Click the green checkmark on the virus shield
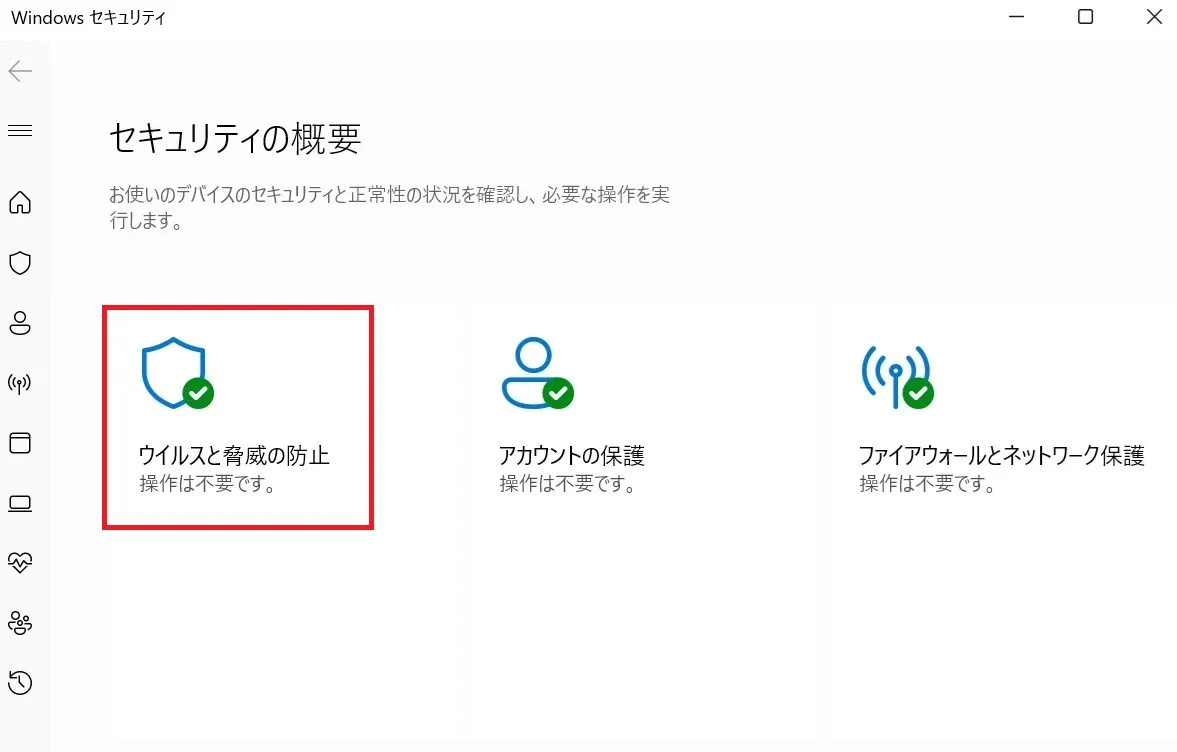This screenshot has height=752, width=1177. (x=197, y=394)
